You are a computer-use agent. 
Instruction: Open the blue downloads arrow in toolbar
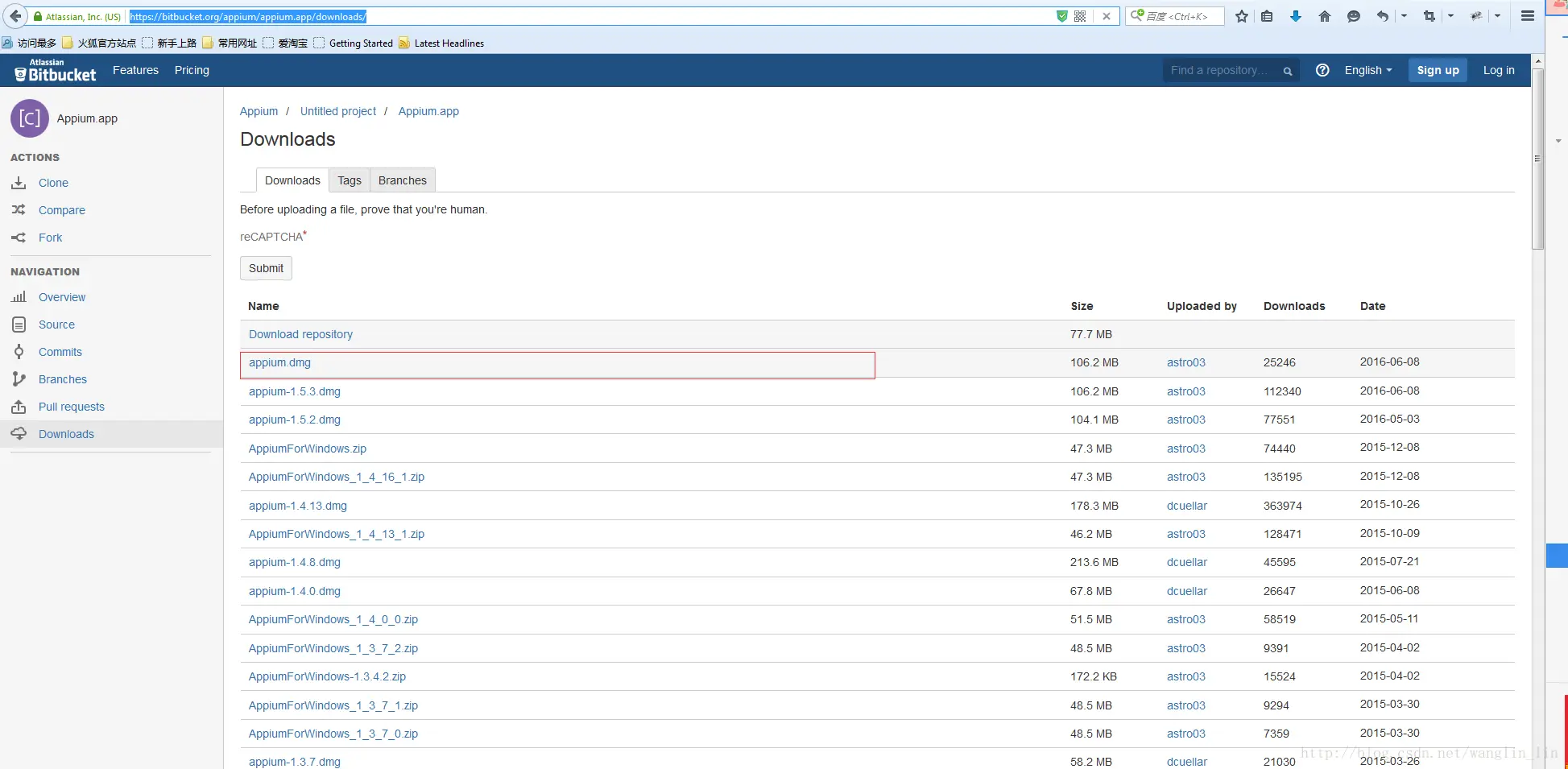pos(1296,16)
